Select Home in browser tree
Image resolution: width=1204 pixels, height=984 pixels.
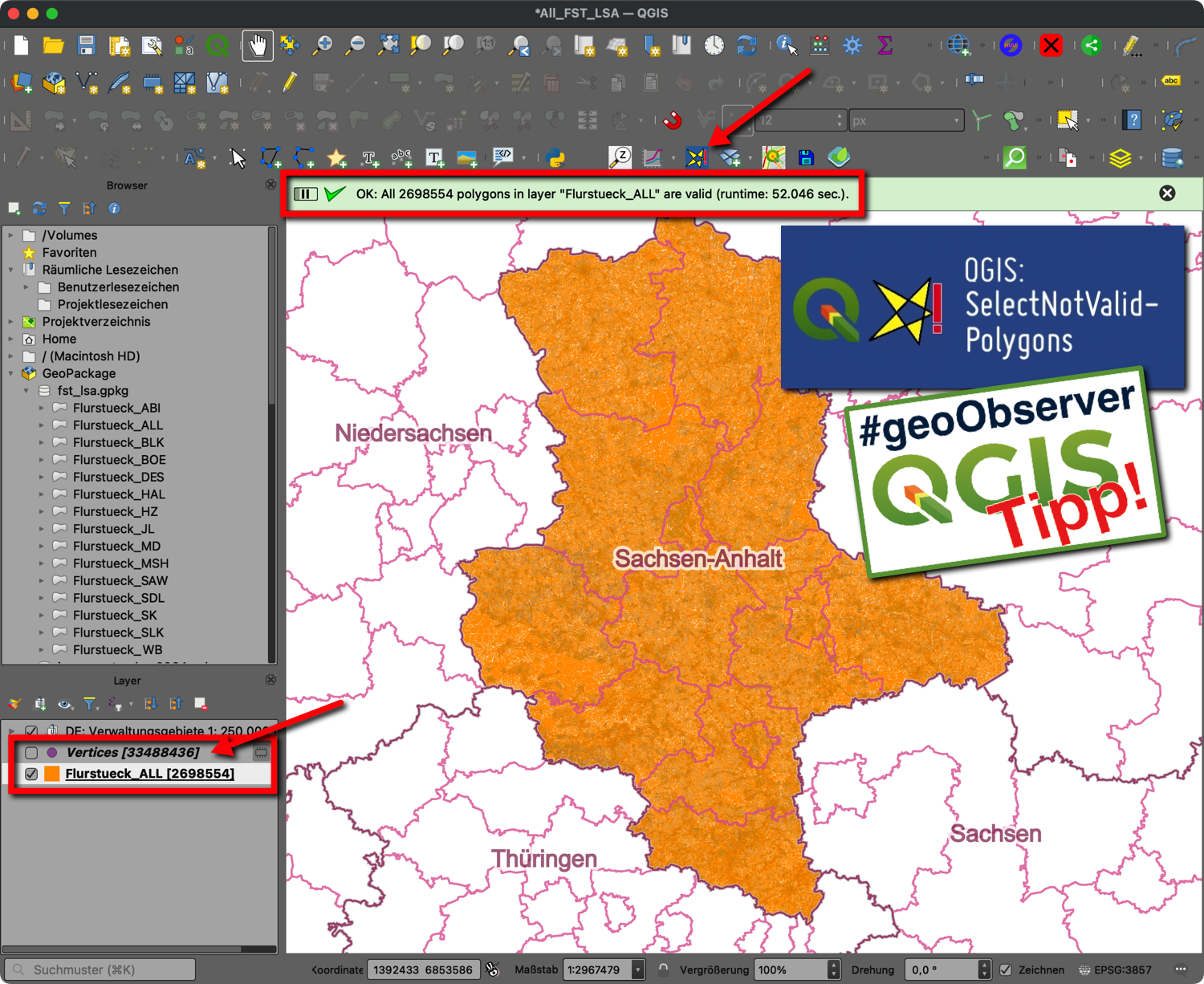click(x=59, y=339)
